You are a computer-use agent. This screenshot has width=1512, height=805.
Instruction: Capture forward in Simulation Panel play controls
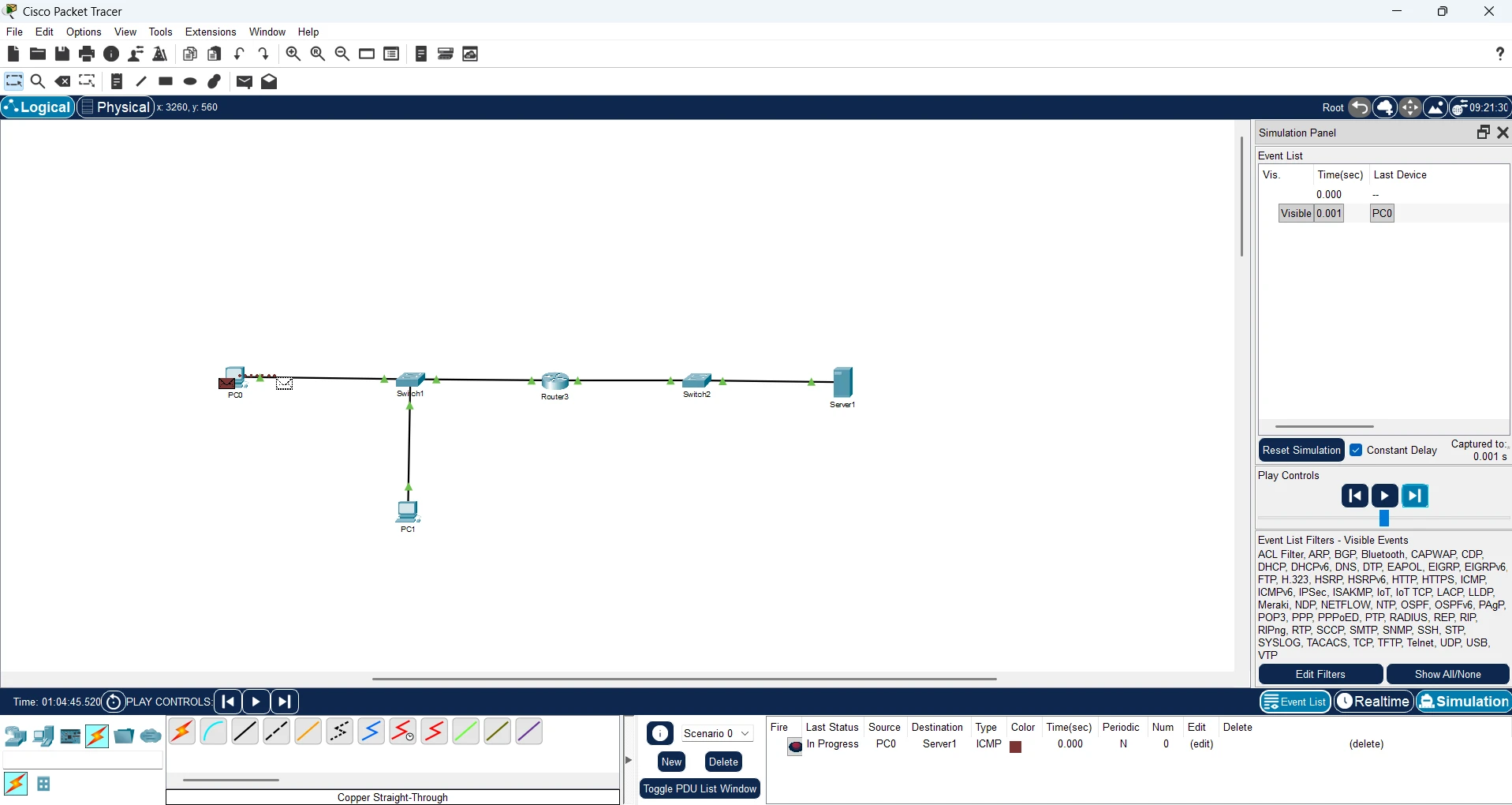(x=1415, y=496)
